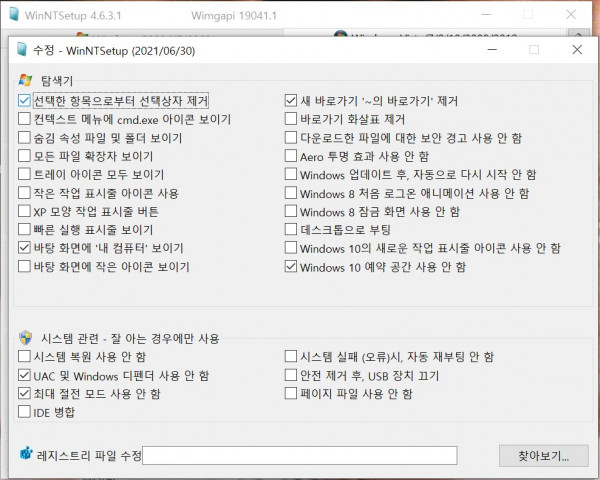The image size is (600, 480).
Task: Click the registry file path input field
Action: tap(300, 456)
